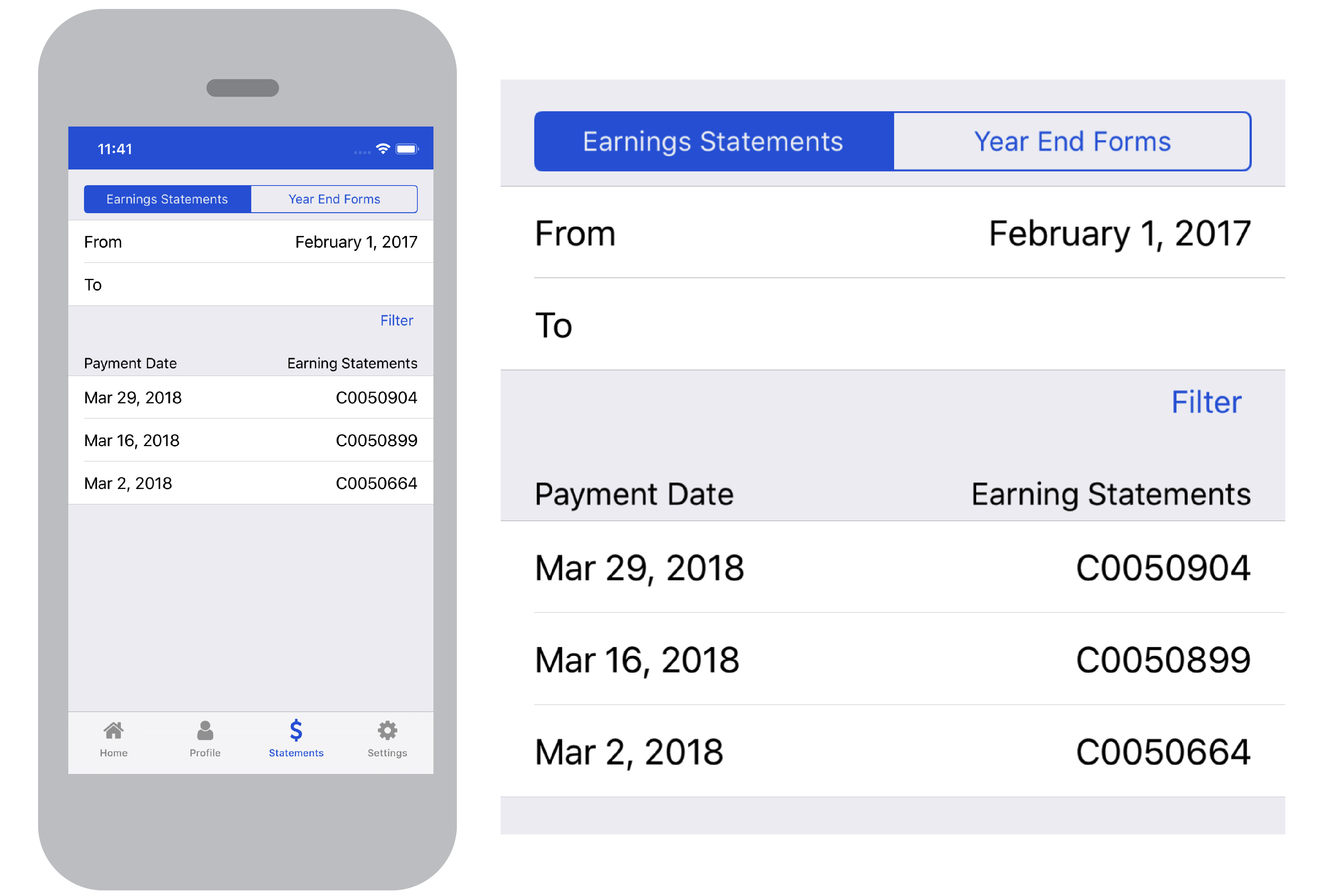Tap Payment Date header on the phone
Image resolution: width=1344 pixels, height=896 pixels.
pos(130,363)
